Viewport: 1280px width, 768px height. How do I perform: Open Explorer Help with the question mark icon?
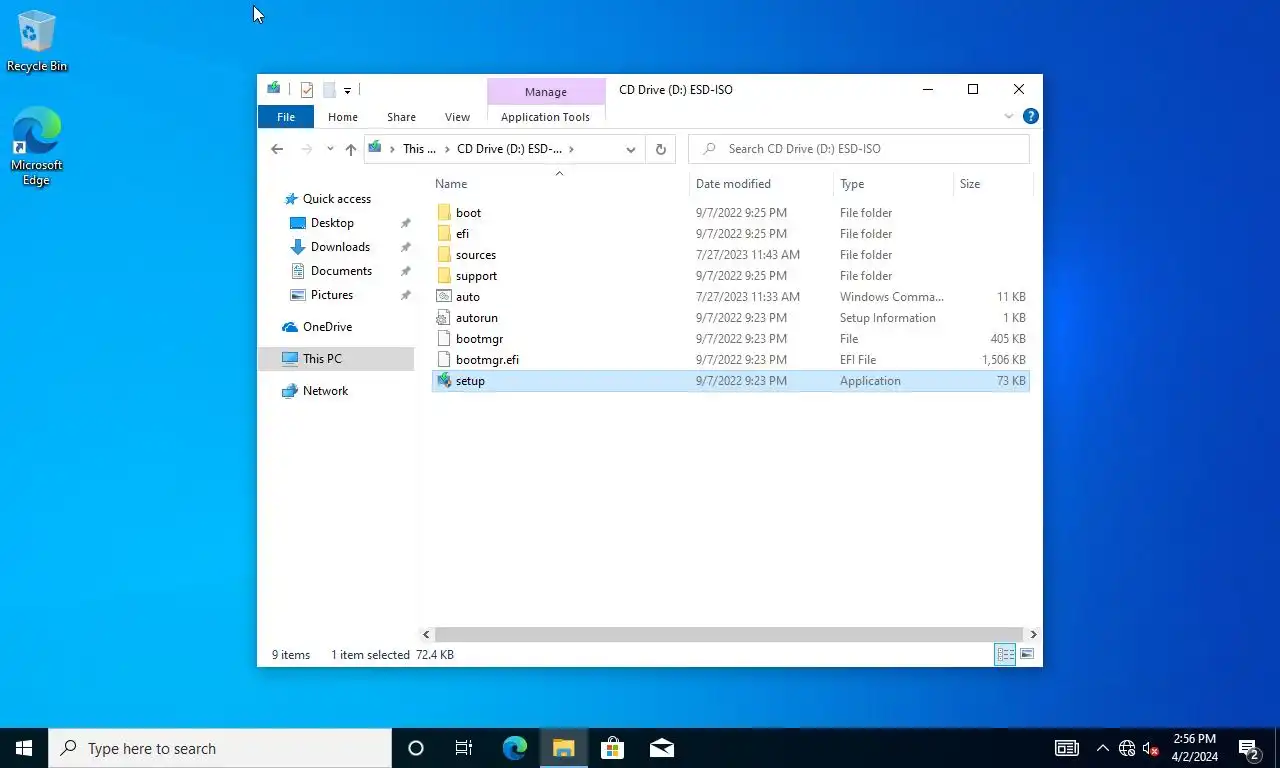(x=1031, y=117)
